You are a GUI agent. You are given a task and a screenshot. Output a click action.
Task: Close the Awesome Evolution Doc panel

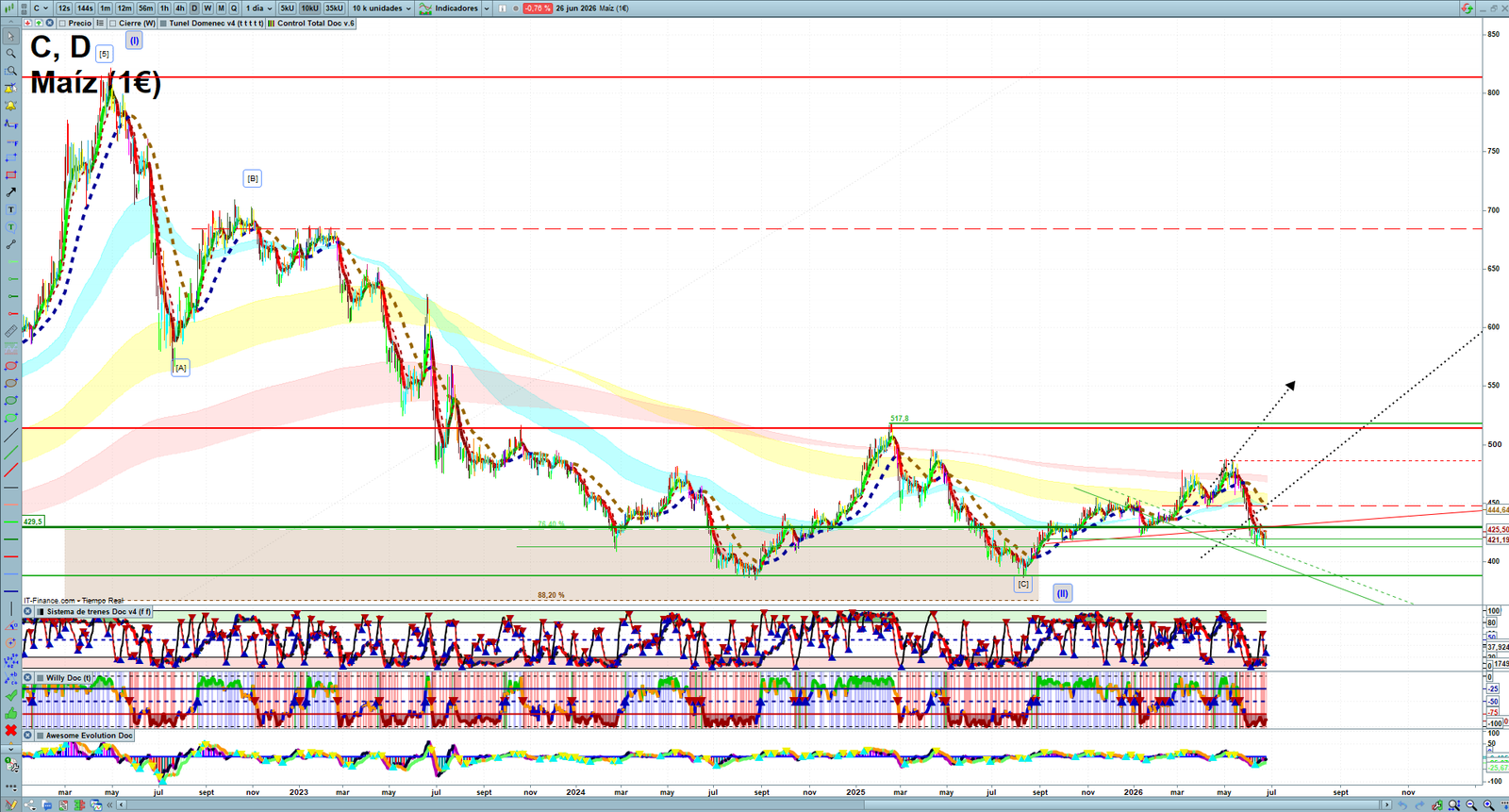[27, 735]
